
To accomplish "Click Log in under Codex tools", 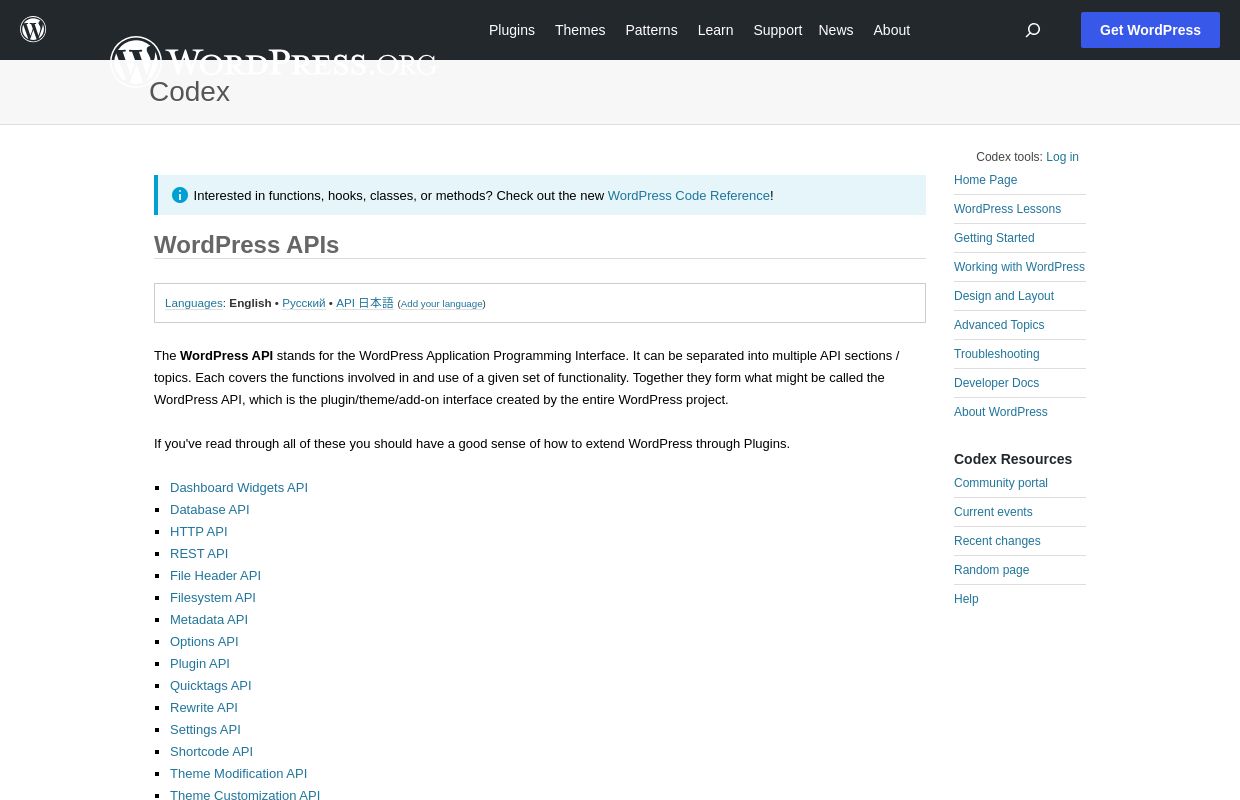I will pyautogui.click(x=1062, y=157).
